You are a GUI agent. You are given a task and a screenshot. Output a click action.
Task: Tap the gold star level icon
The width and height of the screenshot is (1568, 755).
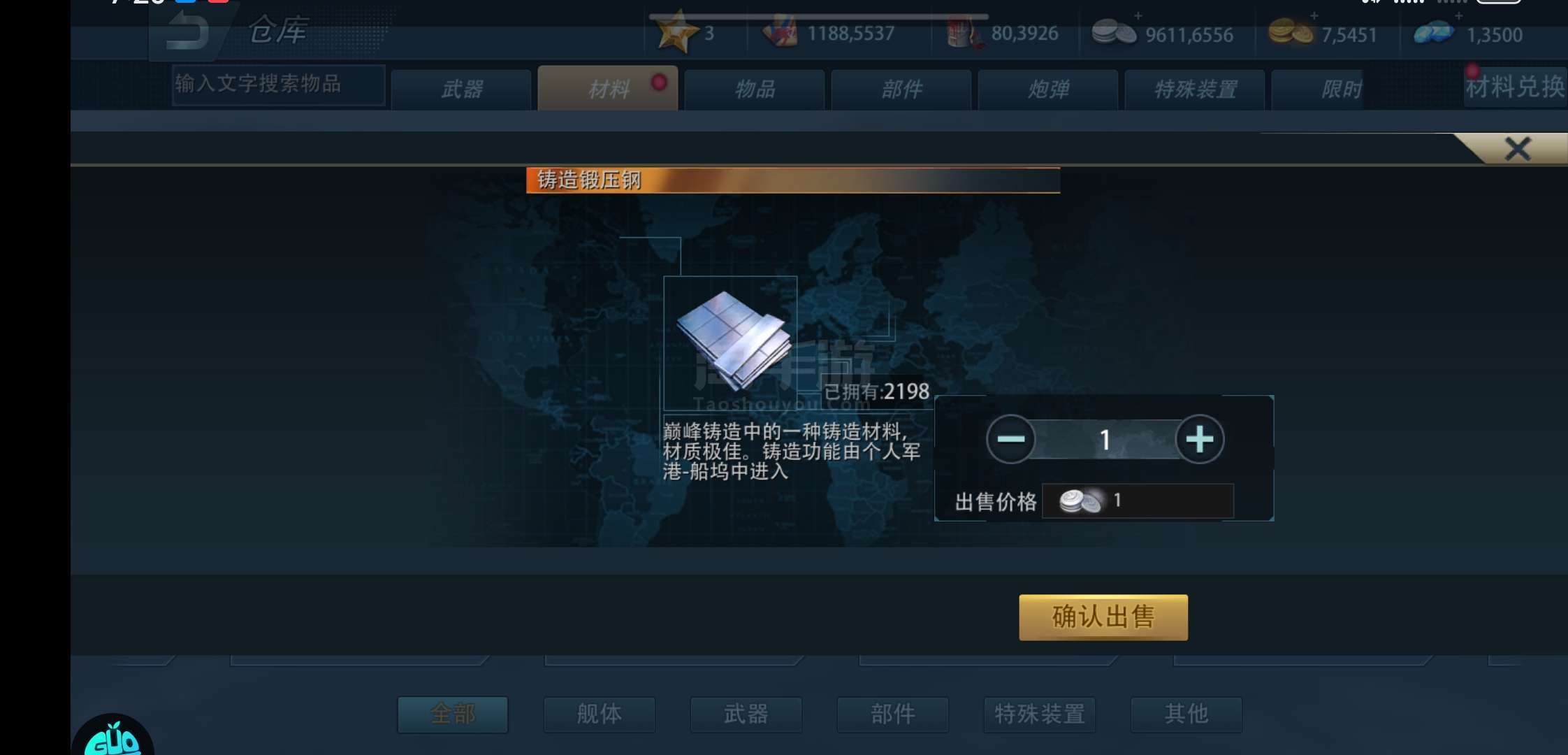[x=676, y=32]
